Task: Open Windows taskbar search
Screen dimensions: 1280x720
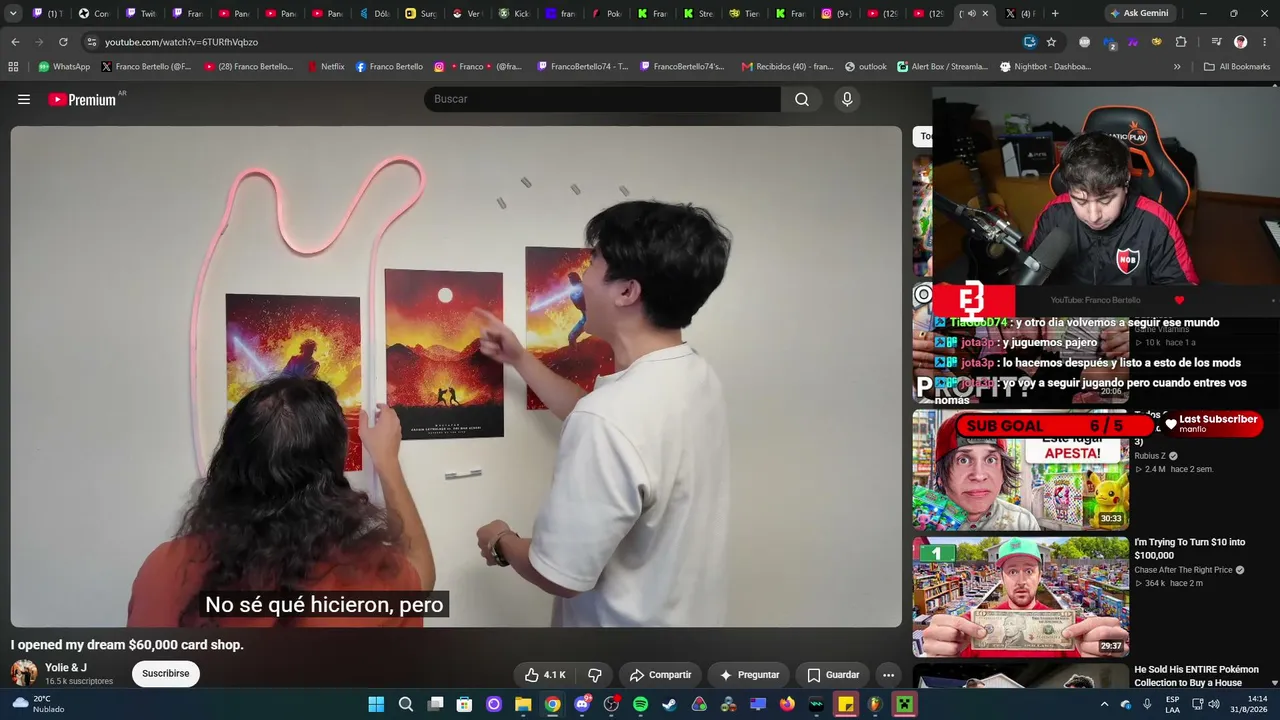Action: point(406,704)
